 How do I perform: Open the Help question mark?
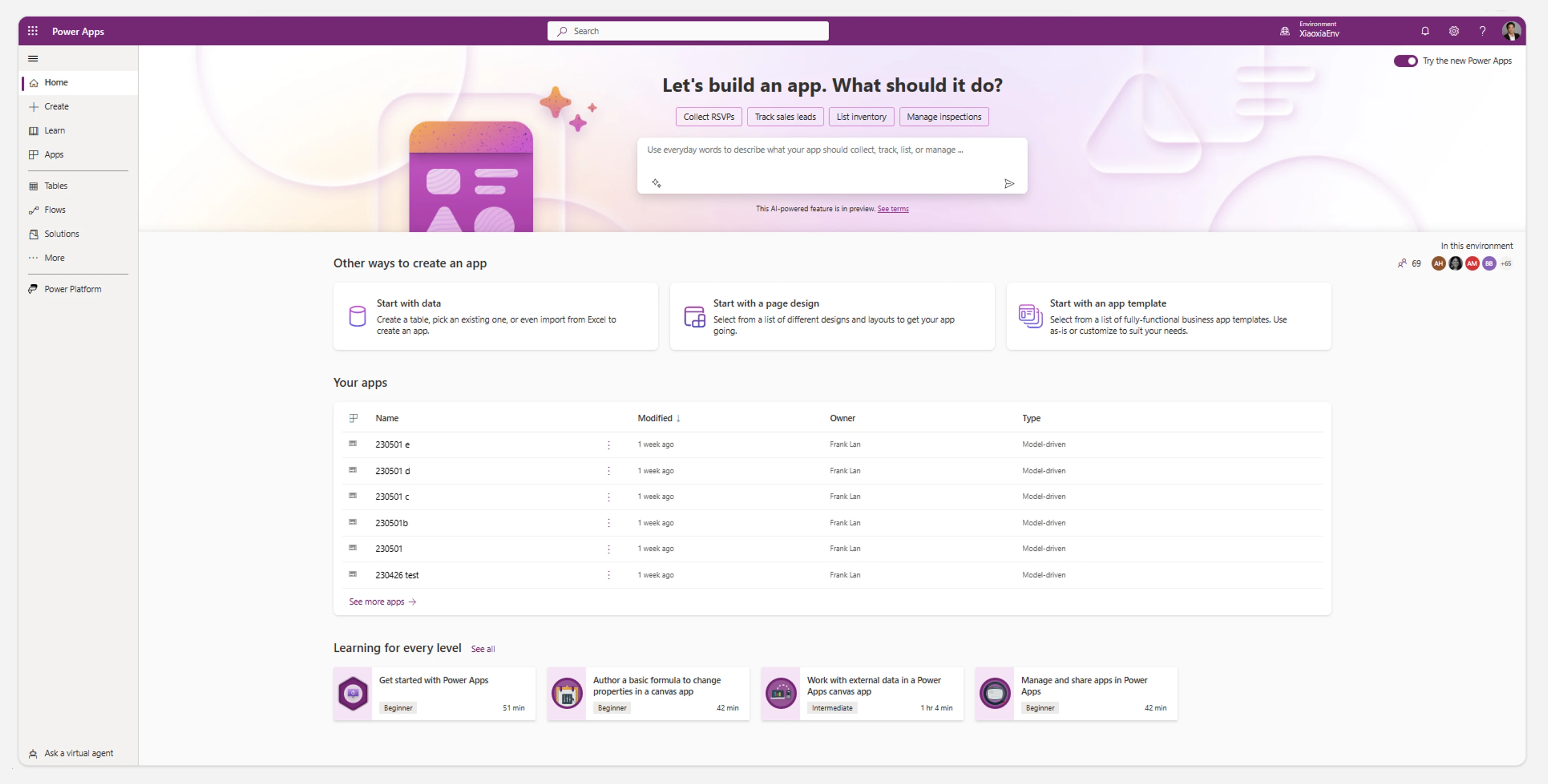point(1482,31)
